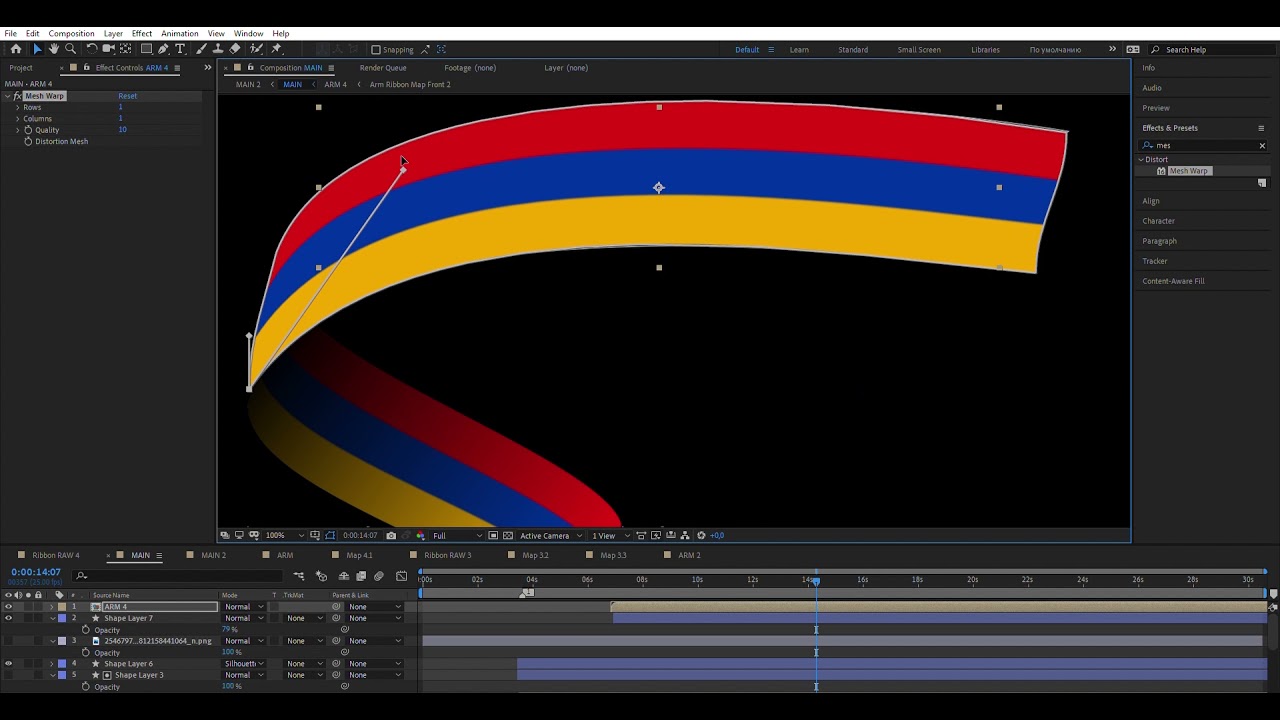
Task: Open composition mini-flowchart icon in timeline
Action: click(299, 576)
